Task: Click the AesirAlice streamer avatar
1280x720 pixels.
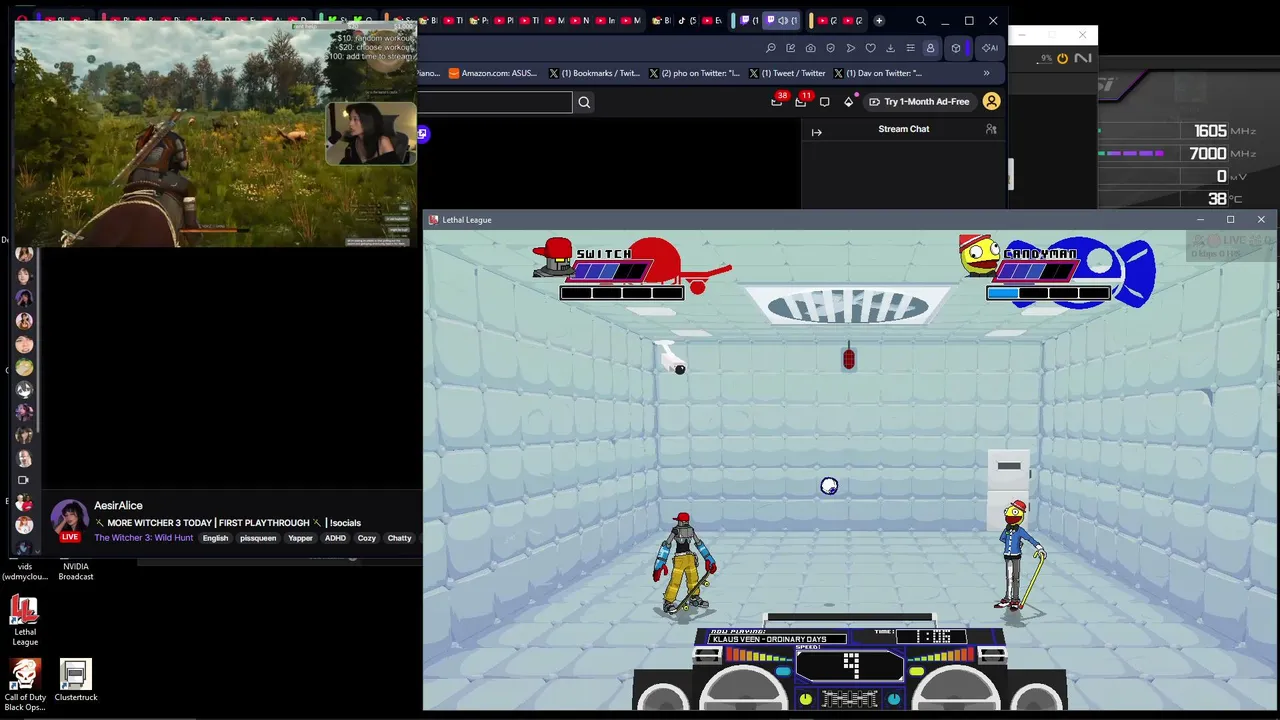Action: [x=69, y=520]
